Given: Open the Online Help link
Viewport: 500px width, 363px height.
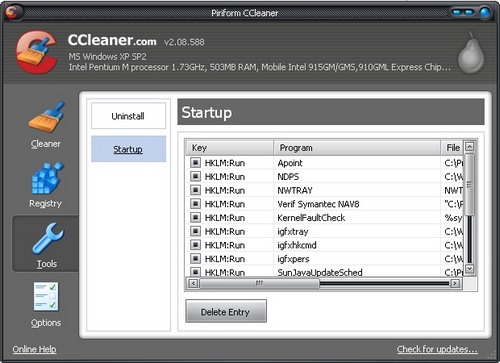Looking at the screenshot, I should (34, 349).
